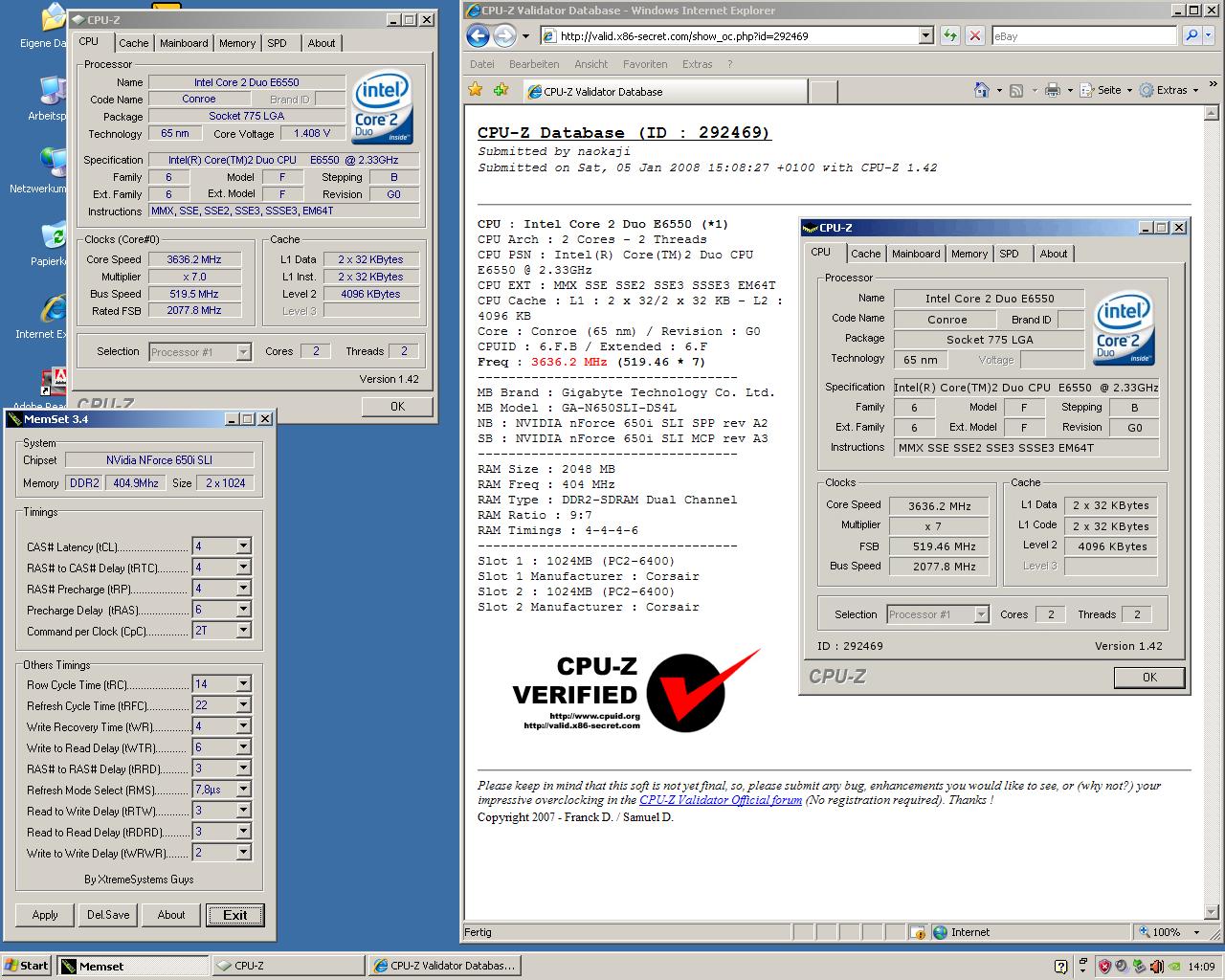Click the IE address bar URL field
Viewport: 1225px width, 980px height.
click(x=737, y=36)
